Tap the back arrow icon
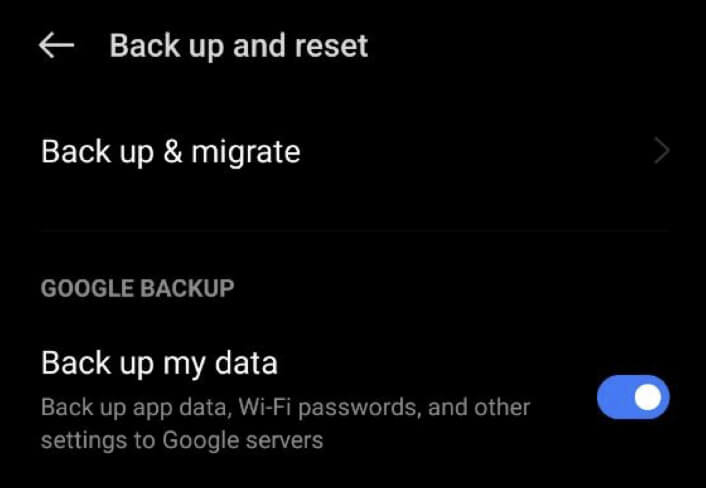The height and width of the screenshot is (488, 706). coord(57,46)
